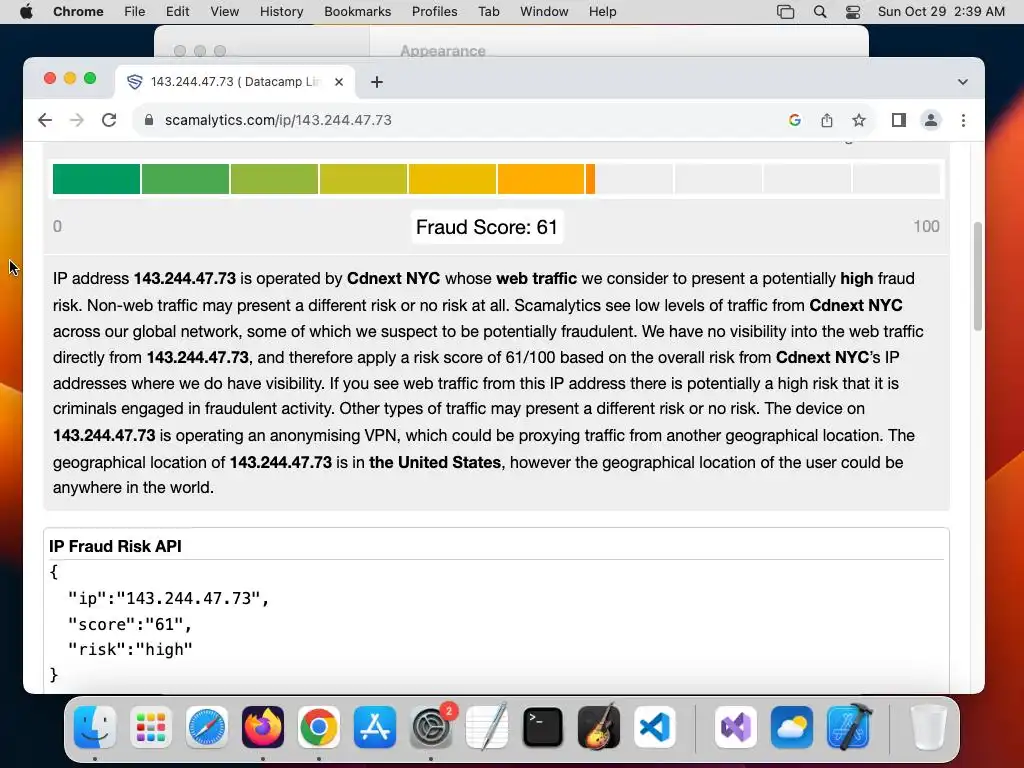Image resolution: width=1024 pixels, height=768 pixels.
Task: Open Spotlight search in menu bar
Action: 820,12
